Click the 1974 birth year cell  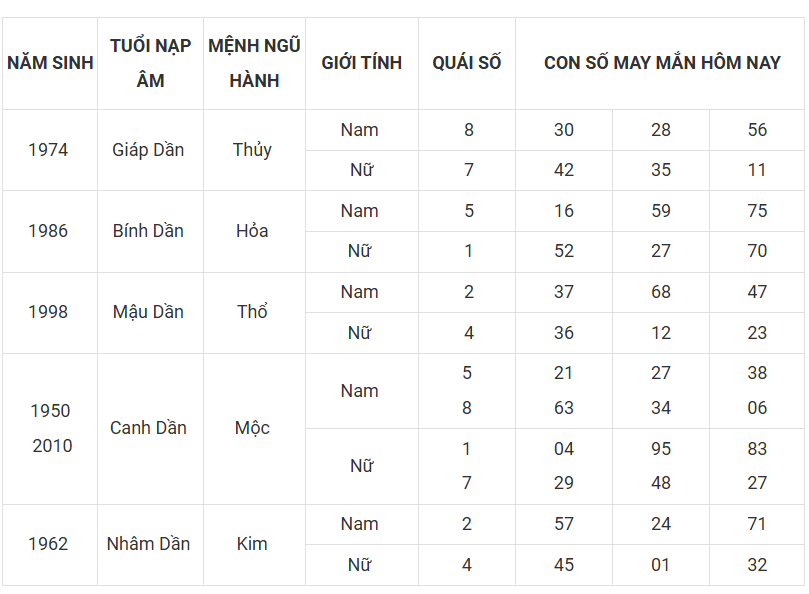[50, 150]
